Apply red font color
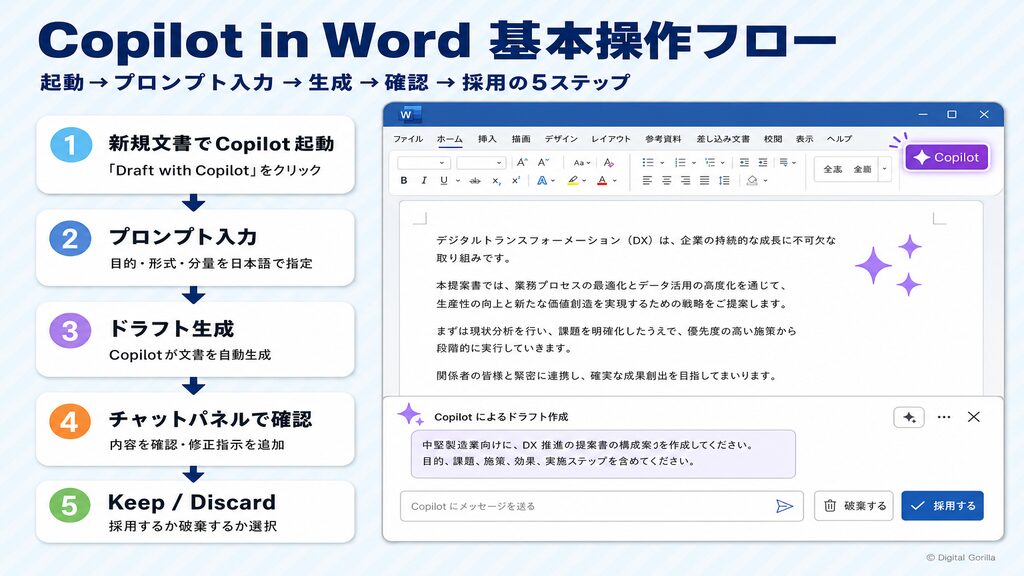This screenshot has height=576, width=1024. point(602,180)
